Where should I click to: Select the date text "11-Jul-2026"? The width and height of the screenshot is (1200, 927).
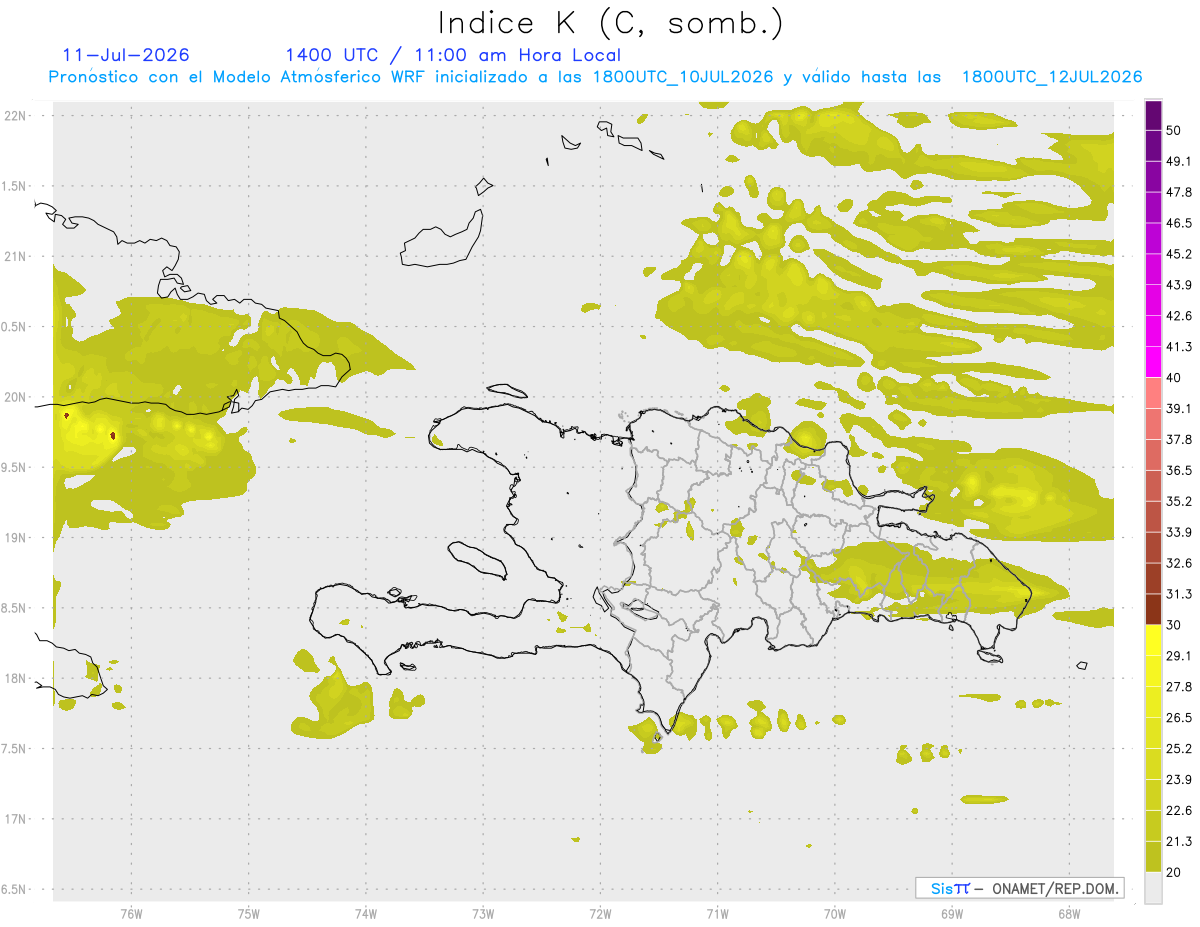pos(126,55)
